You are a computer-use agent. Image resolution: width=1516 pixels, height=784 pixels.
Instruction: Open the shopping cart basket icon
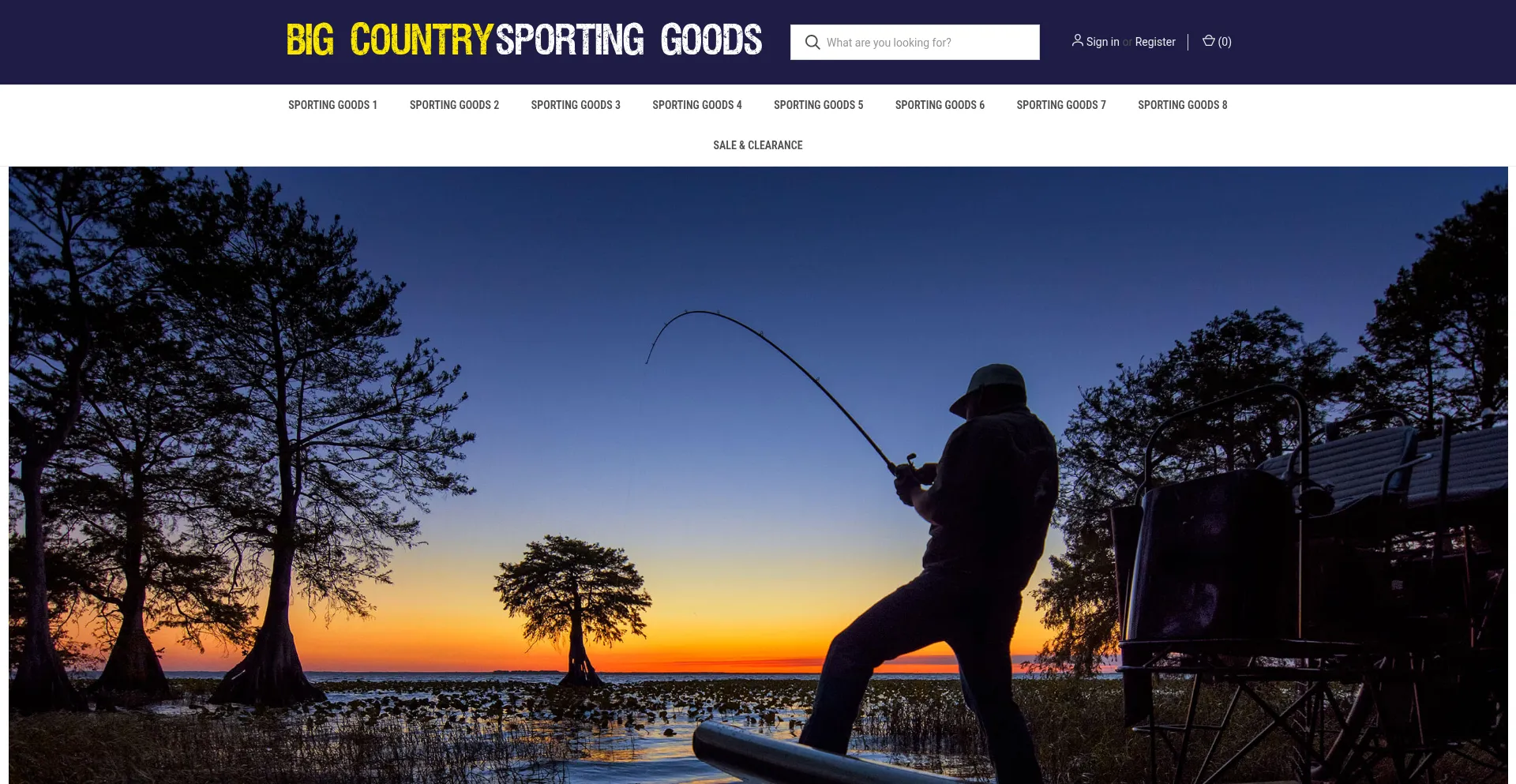[x=1208, y=41]
